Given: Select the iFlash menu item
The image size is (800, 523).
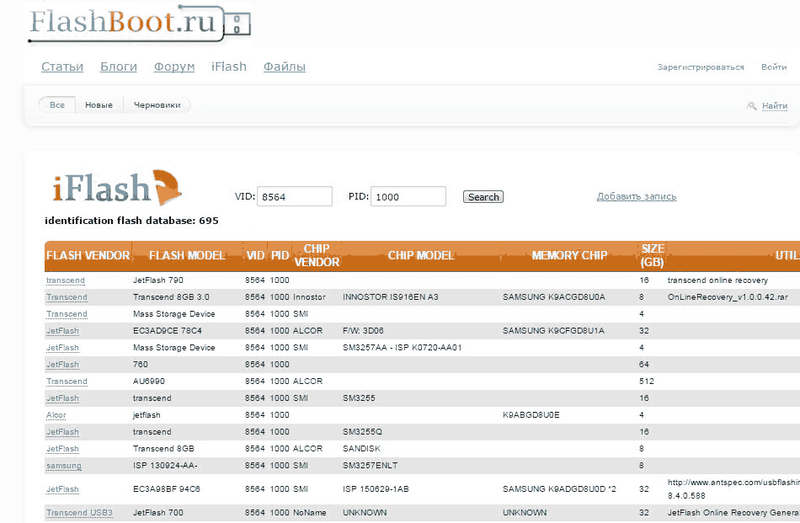Looking at the screenshot, I should 229,67.
